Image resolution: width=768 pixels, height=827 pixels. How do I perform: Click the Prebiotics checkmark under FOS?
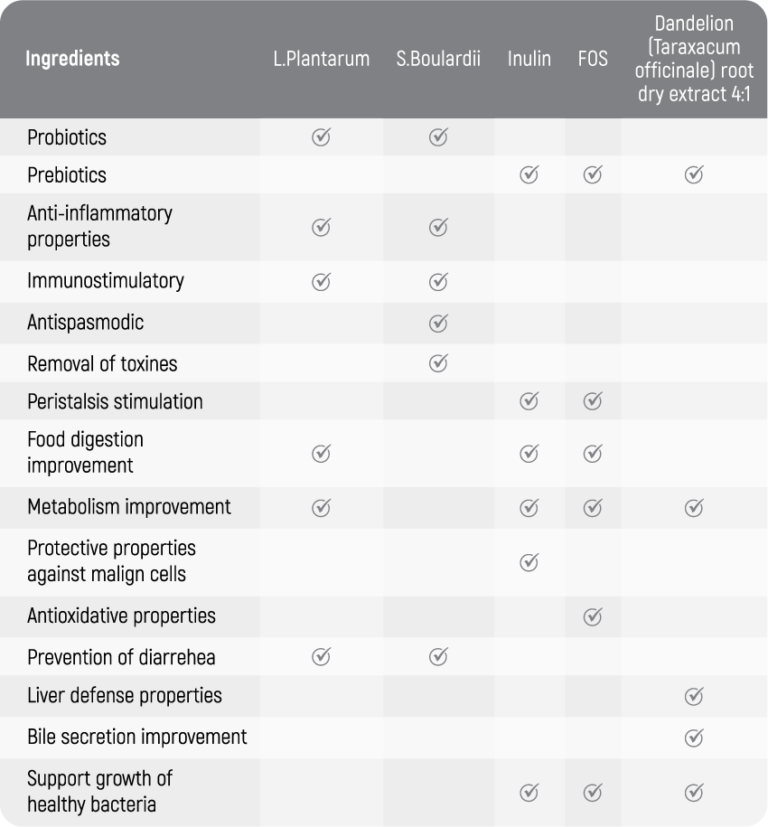[x=592, y=175]
